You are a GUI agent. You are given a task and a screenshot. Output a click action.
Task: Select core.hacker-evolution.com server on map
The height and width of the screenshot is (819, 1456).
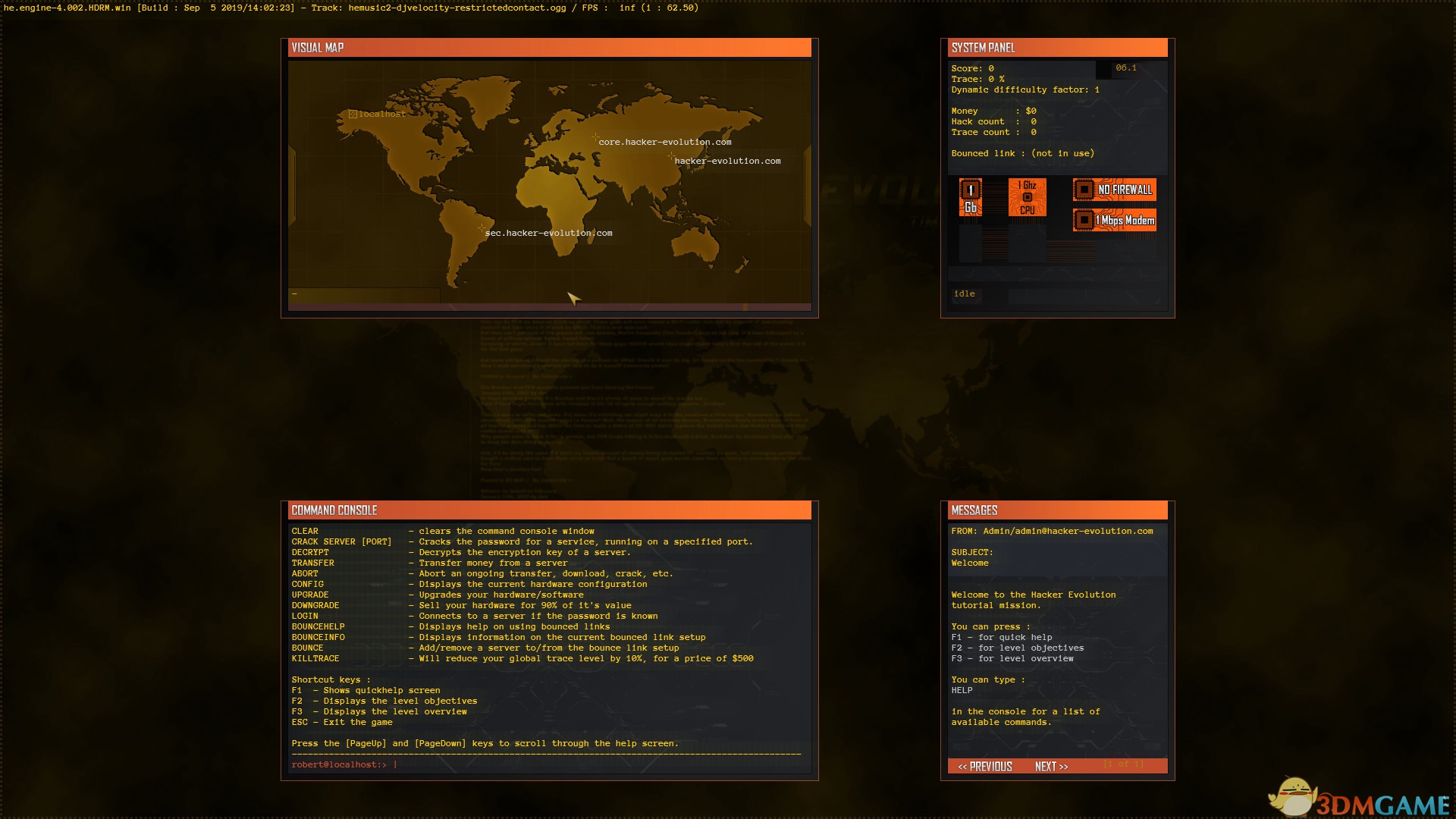(x=664, y=142)
